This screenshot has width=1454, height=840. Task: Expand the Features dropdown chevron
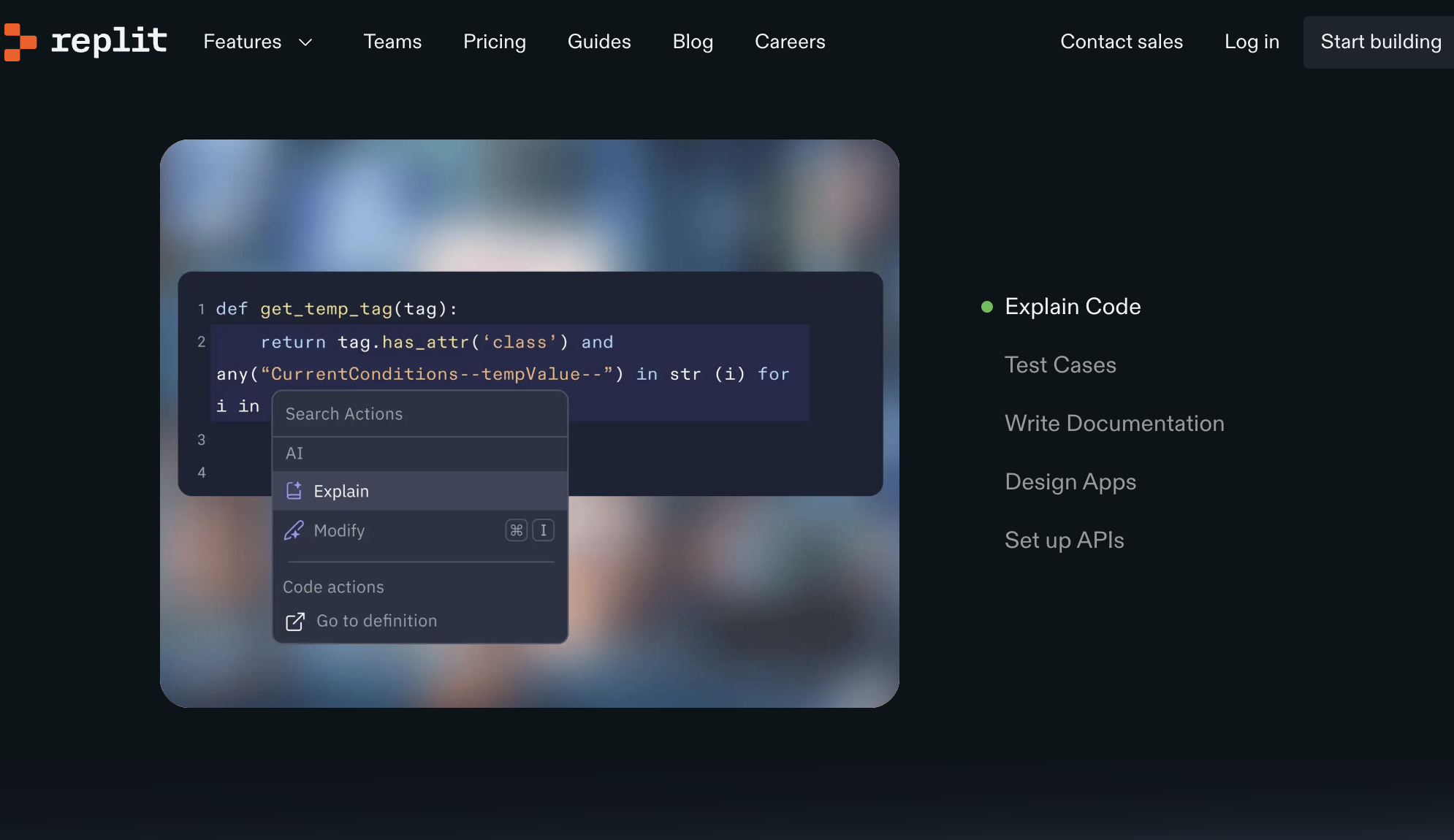tap(306, 42)
